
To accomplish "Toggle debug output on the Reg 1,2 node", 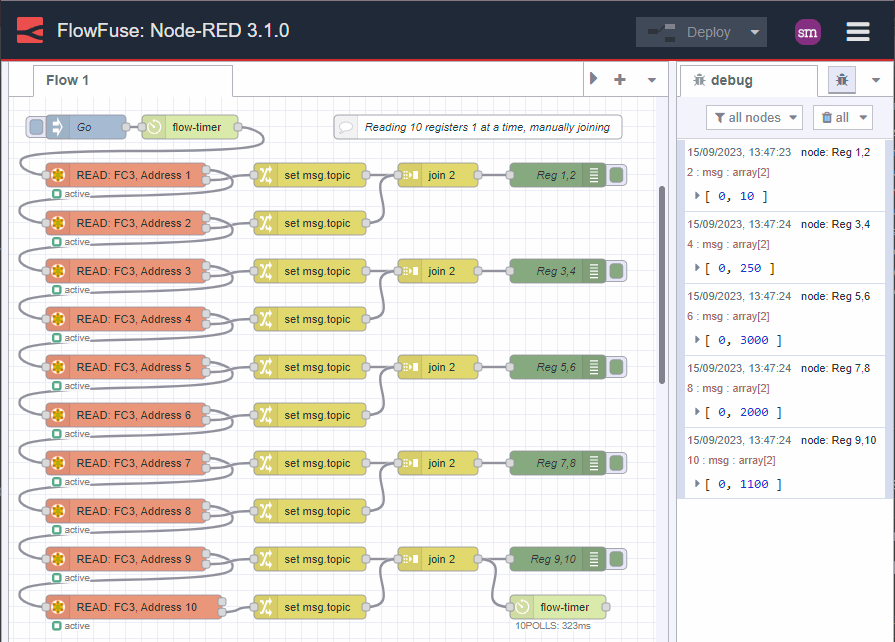I will tap(616, 174).
